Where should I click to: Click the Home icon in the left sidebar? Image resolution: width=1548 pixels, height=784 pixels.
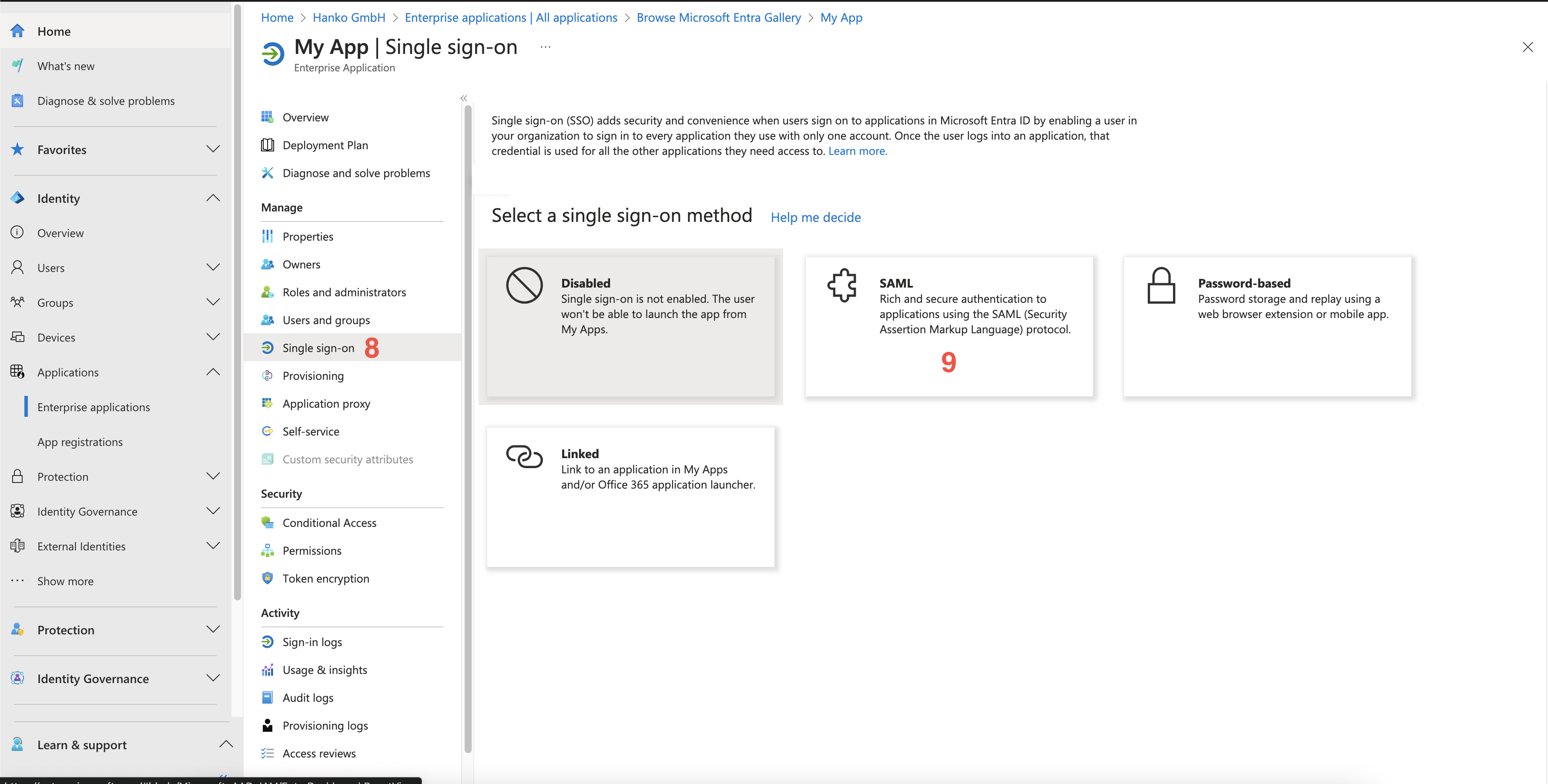[17, 31]
